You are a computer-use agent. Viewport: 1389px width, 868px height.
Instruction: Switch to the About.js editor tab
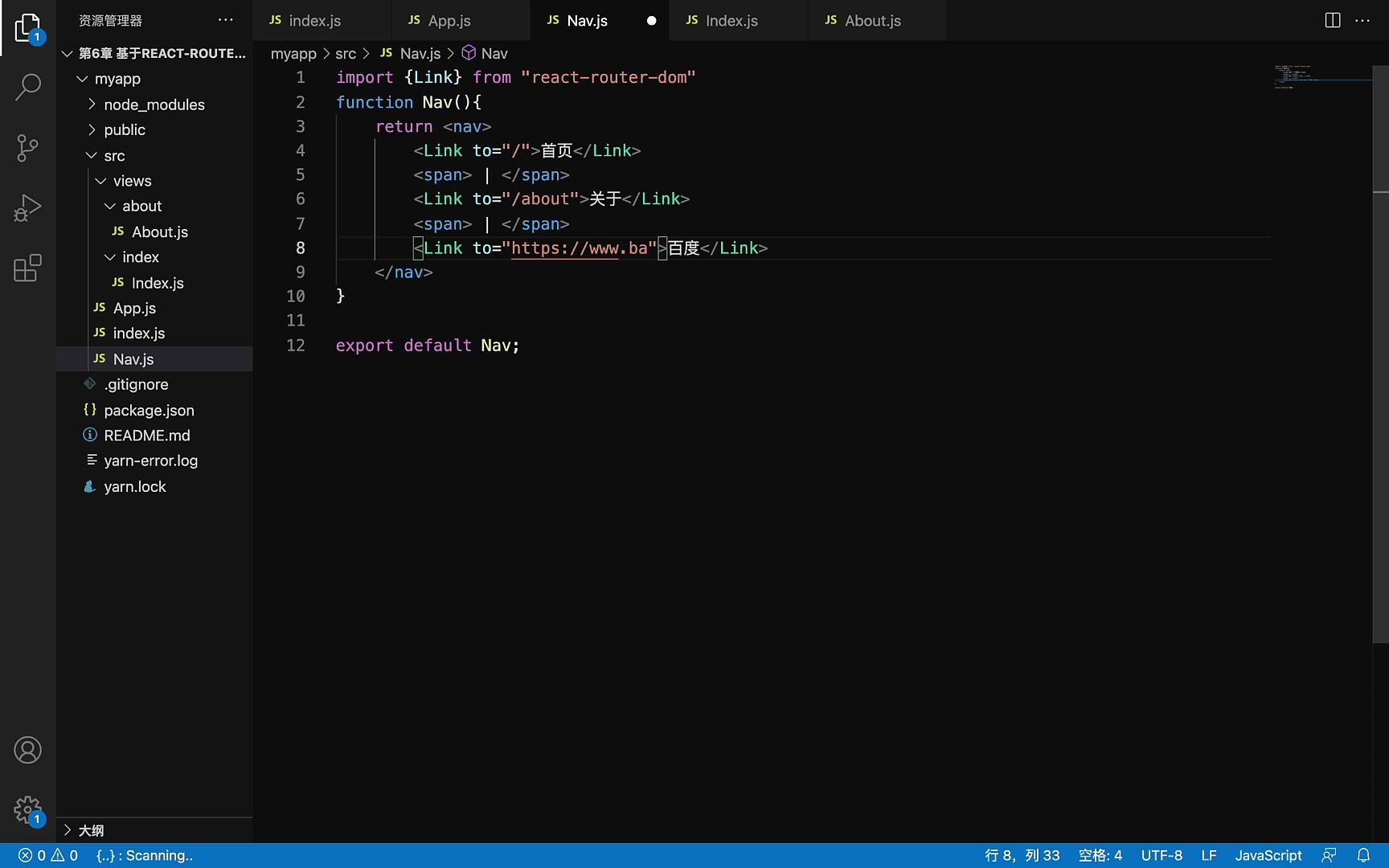coord(877,21)
